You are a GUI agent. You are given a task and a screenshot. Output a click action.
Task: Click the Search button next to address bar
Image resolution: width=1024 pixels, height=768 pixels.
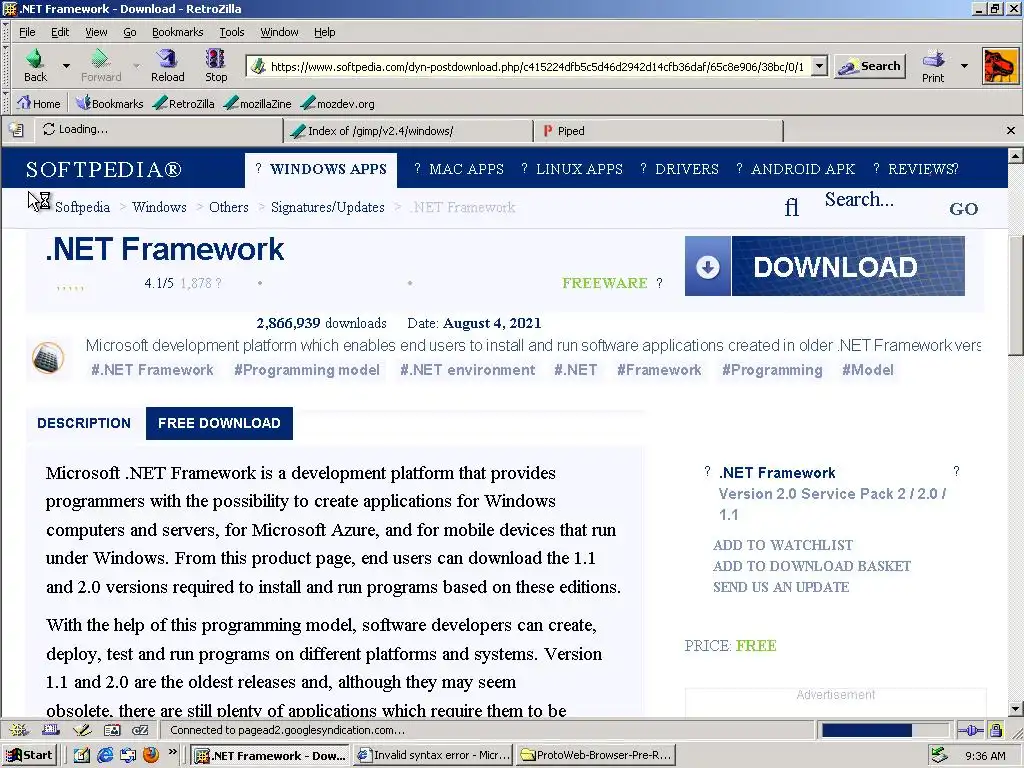870,66
